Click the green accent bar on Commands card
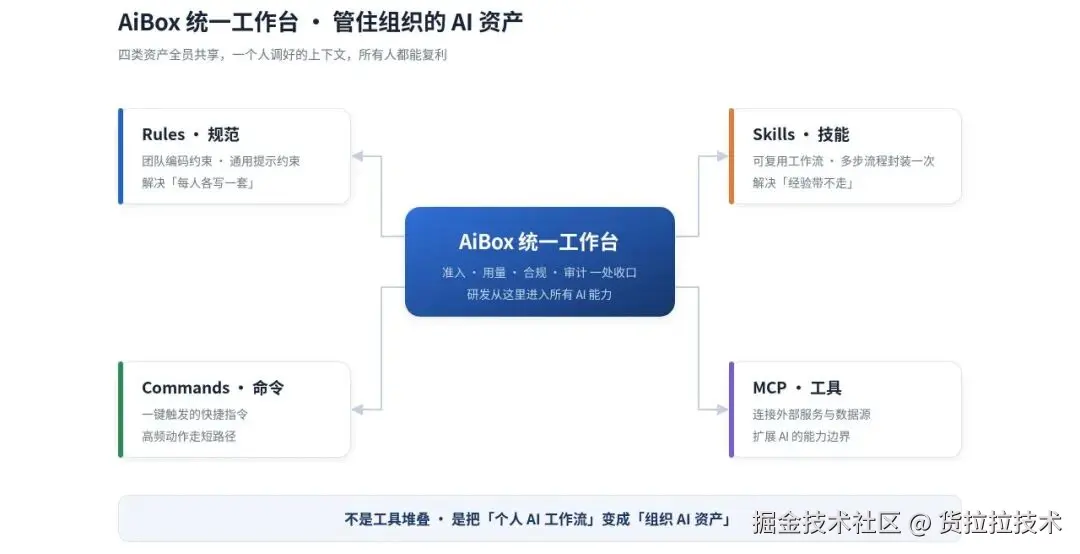 (x=121, y=409)
